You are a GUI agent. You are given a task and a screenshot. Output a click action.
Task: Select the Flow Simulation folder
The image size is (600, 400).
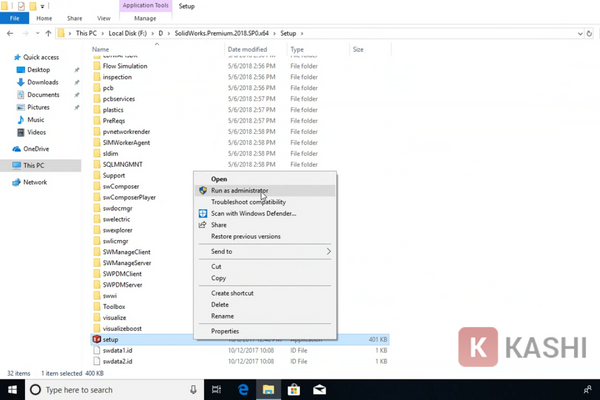click(x=125, y=66)
